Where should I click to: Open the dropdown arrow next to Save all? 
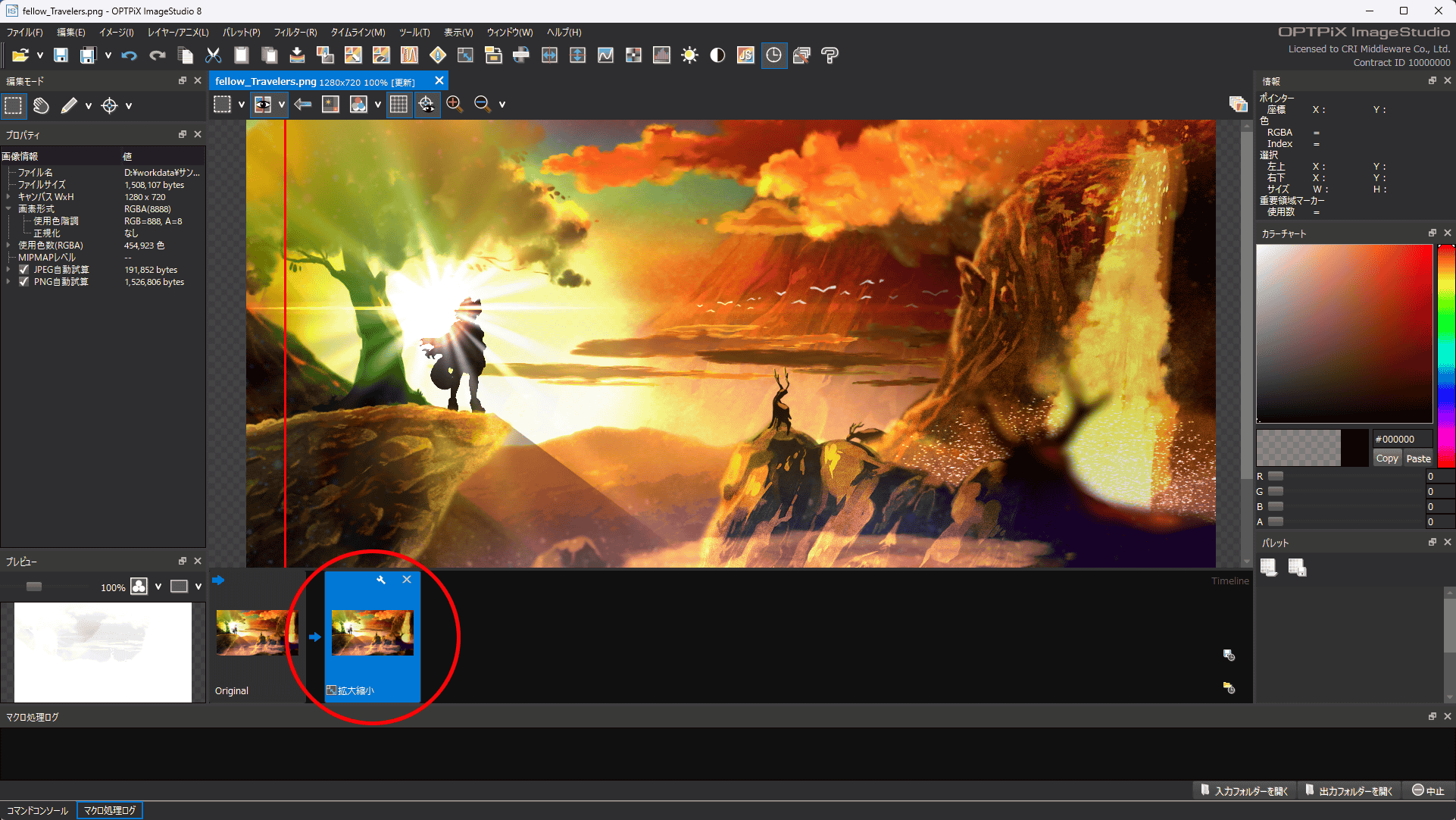click(108, 55)
